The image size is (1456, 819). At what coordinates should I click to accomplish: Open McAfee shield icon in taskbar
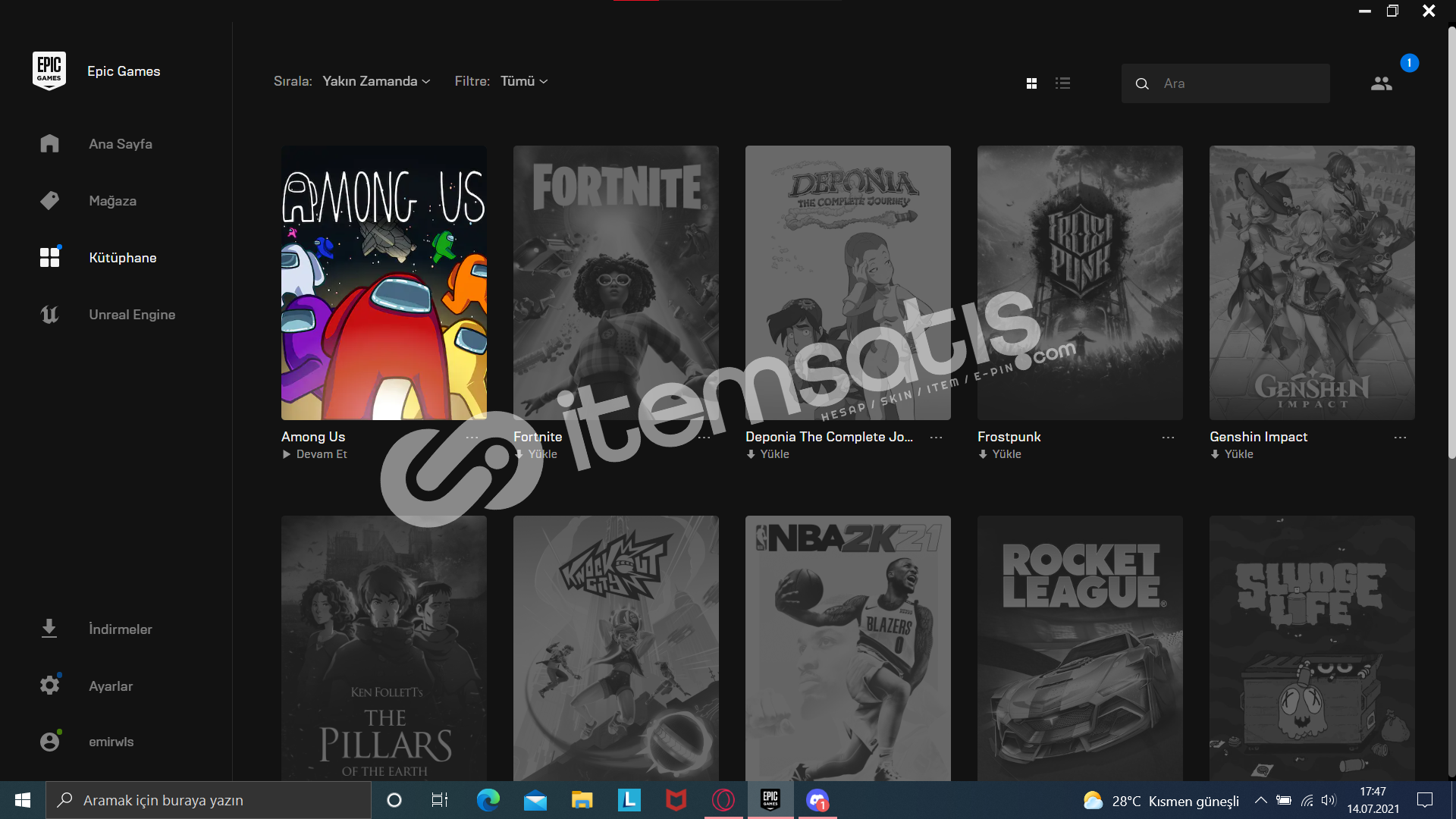pyautogui.click(x=676, y=800)
